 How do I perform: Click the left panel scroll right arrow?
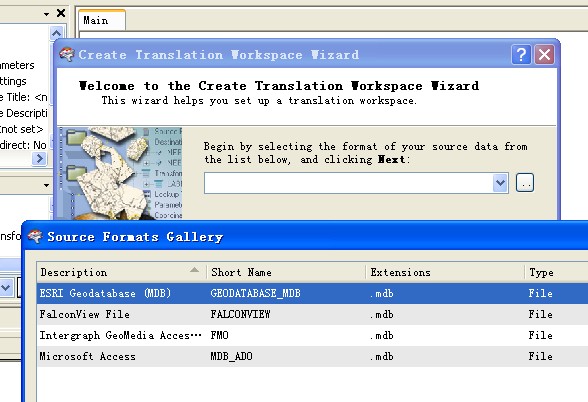click(39, 159)
